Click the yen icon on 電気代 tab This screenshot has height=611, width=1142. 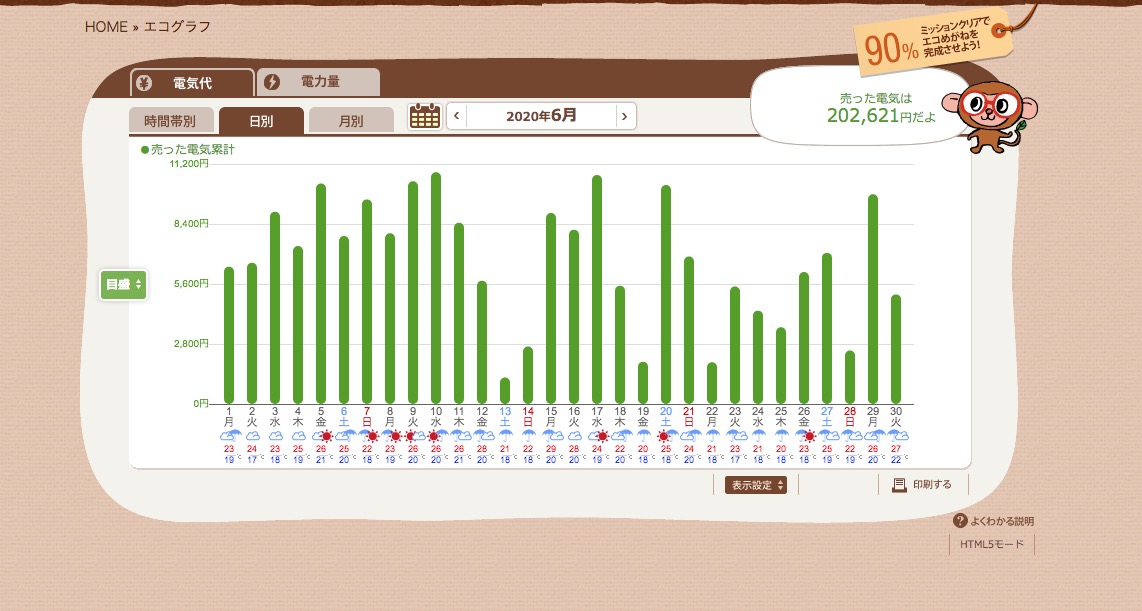click(x=144, y=83)
